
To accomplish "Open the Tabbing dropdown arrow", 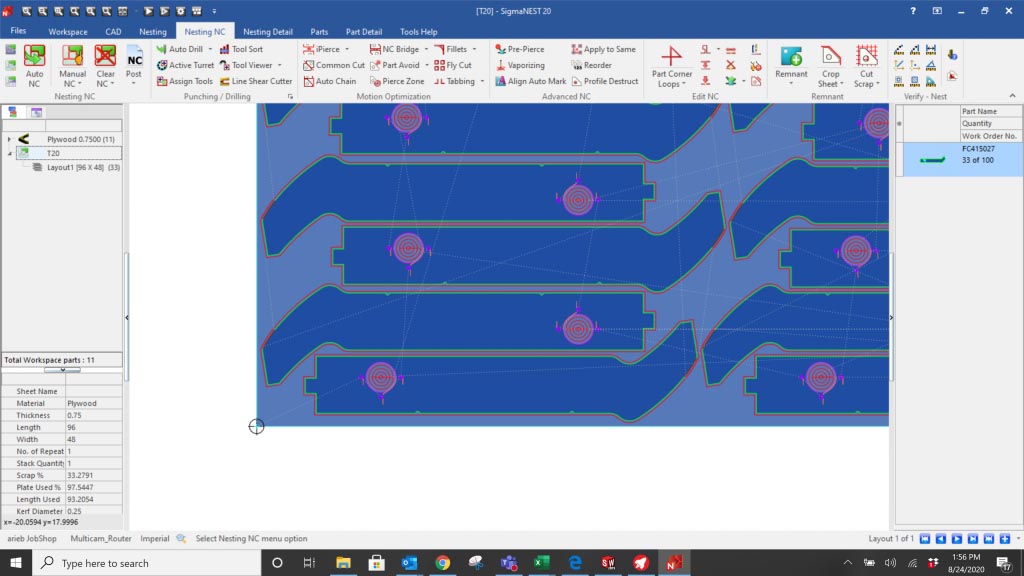I will coord(482,81).
